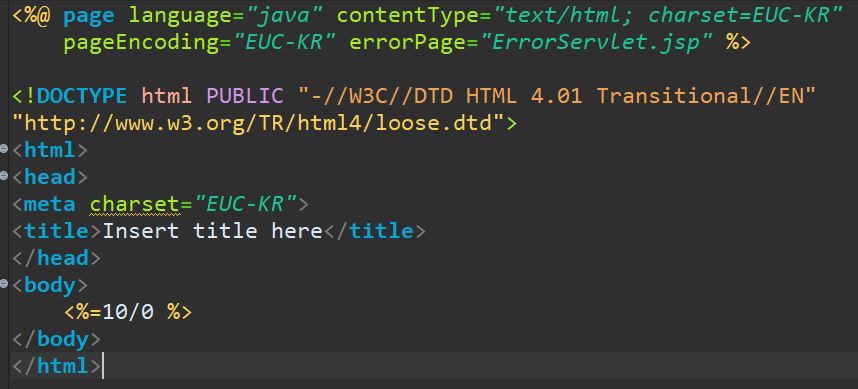
Task: Click the 'Insert title here' text
Action: pos(212,231)
